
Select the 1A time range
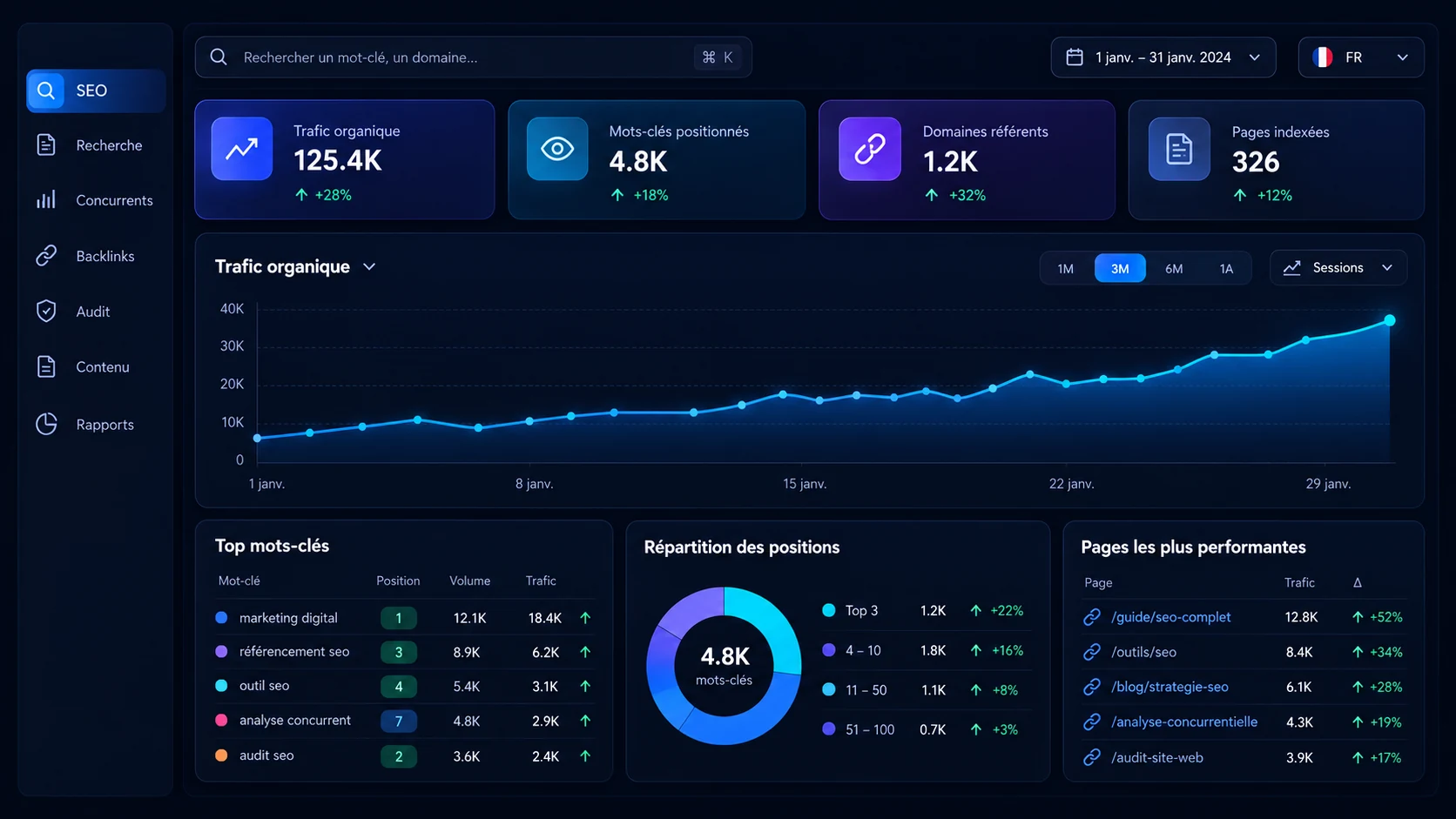click(1226, 269)
